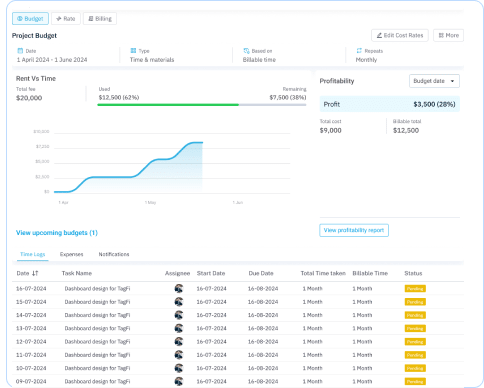Switch to the Rate tab

point(66,19)
